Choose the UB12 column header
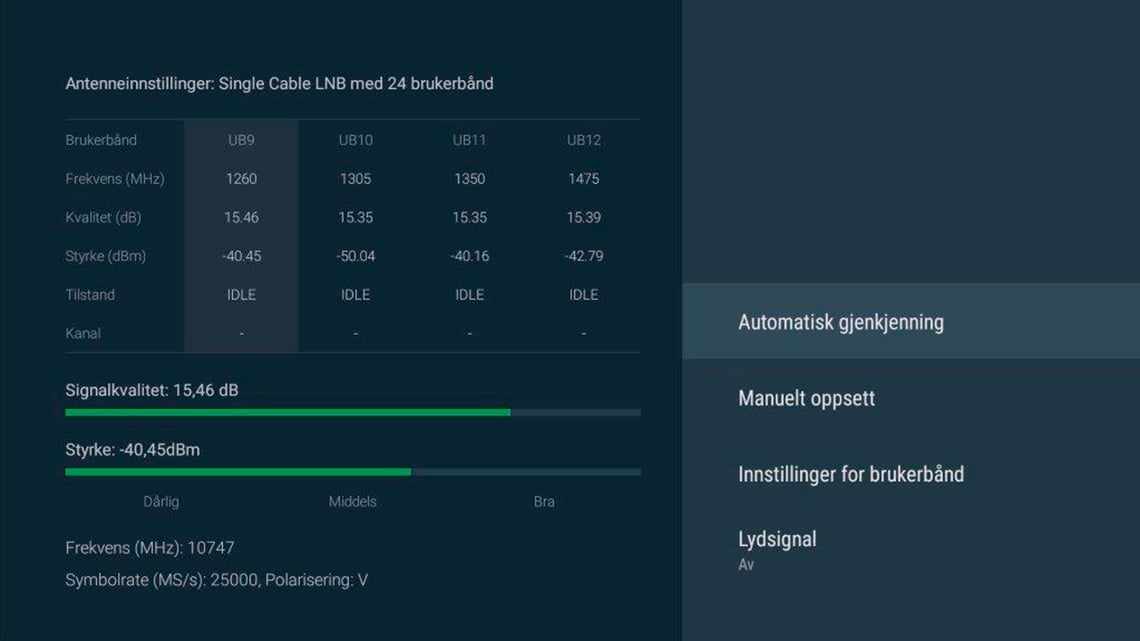The image size is (1140, 641). pos(583,140)
